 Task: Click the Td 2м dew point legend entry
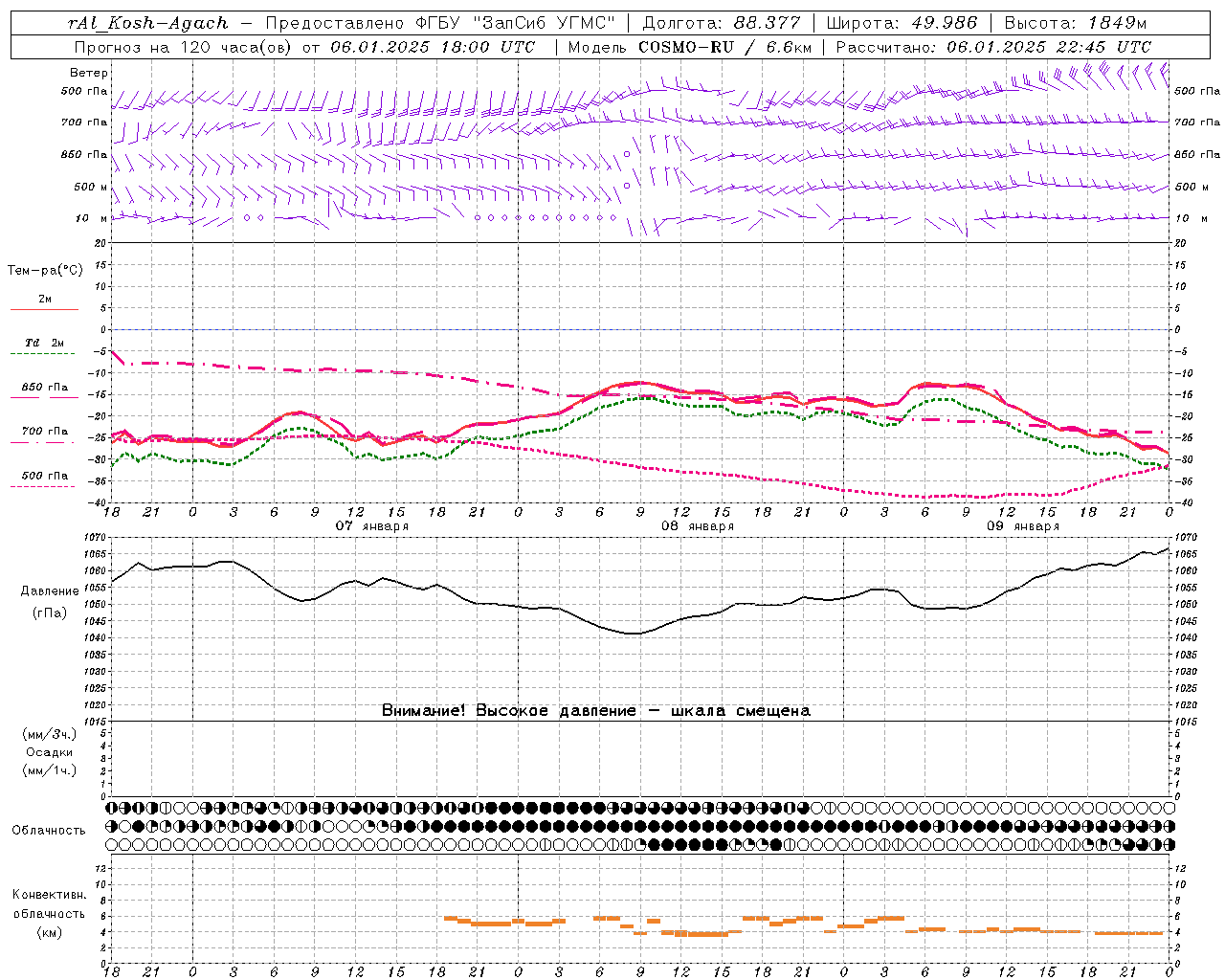click(x=45, y=343)
